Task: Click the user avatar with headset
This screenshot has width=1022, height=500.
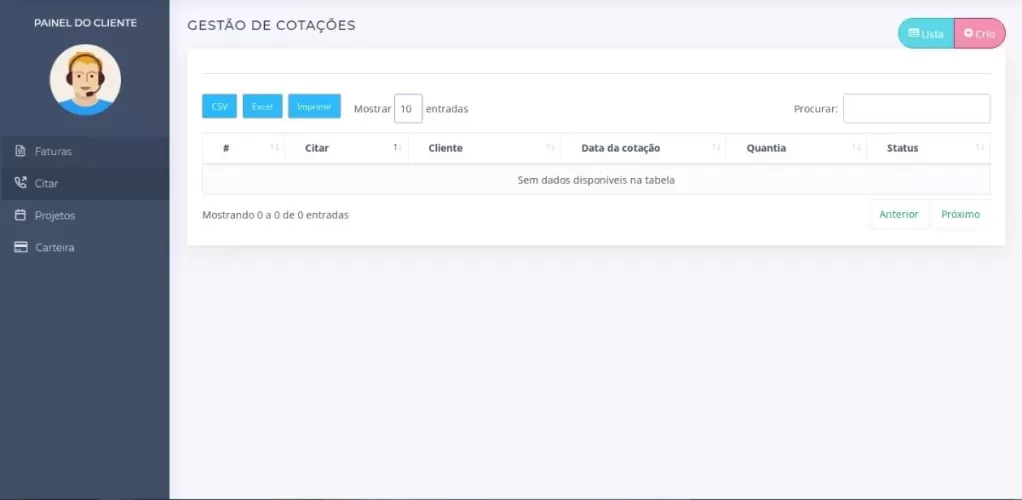Action: pos(85,80)
